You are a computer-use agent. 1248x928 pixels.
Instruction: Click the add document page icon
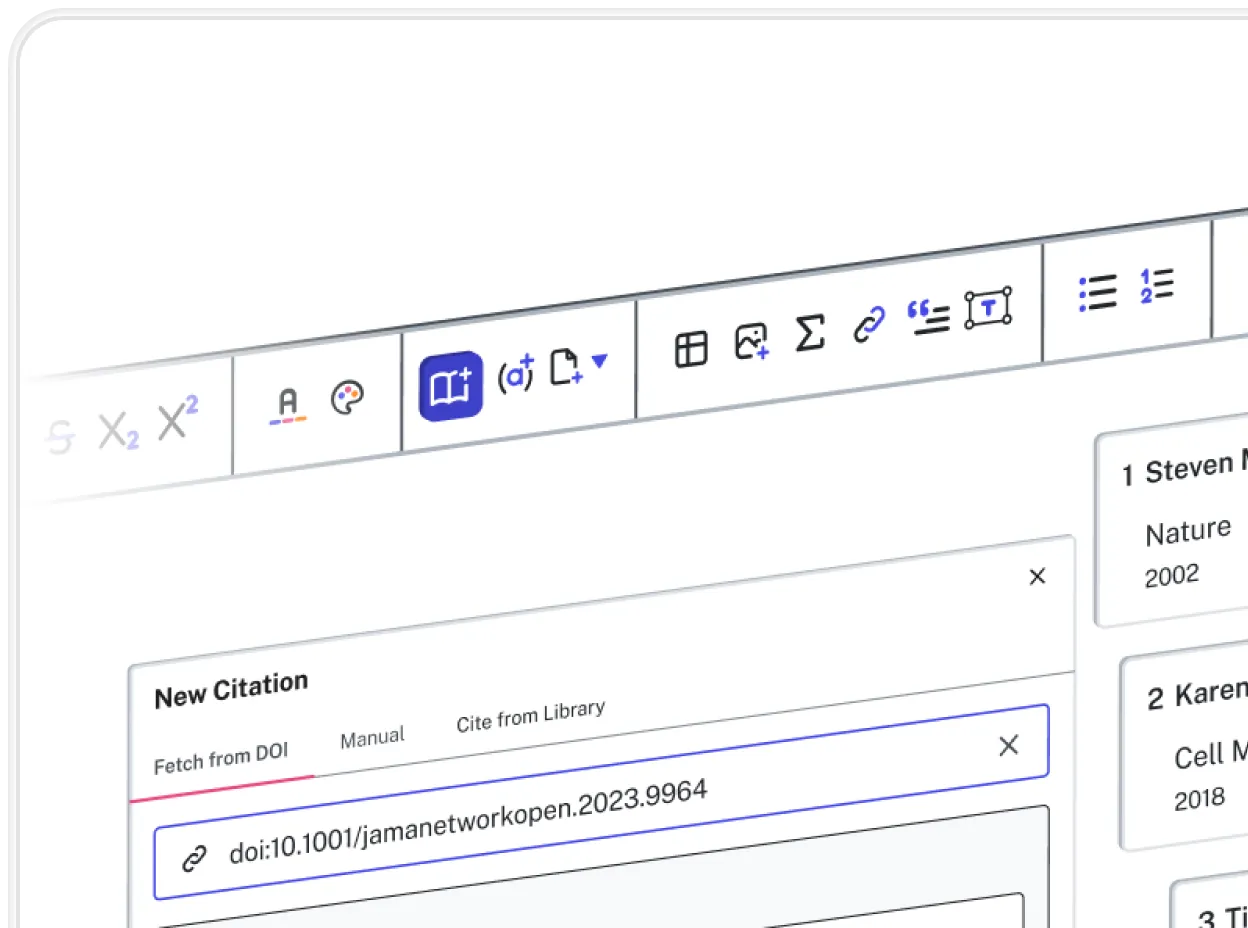pyautogui.click(x=567, y=367)
